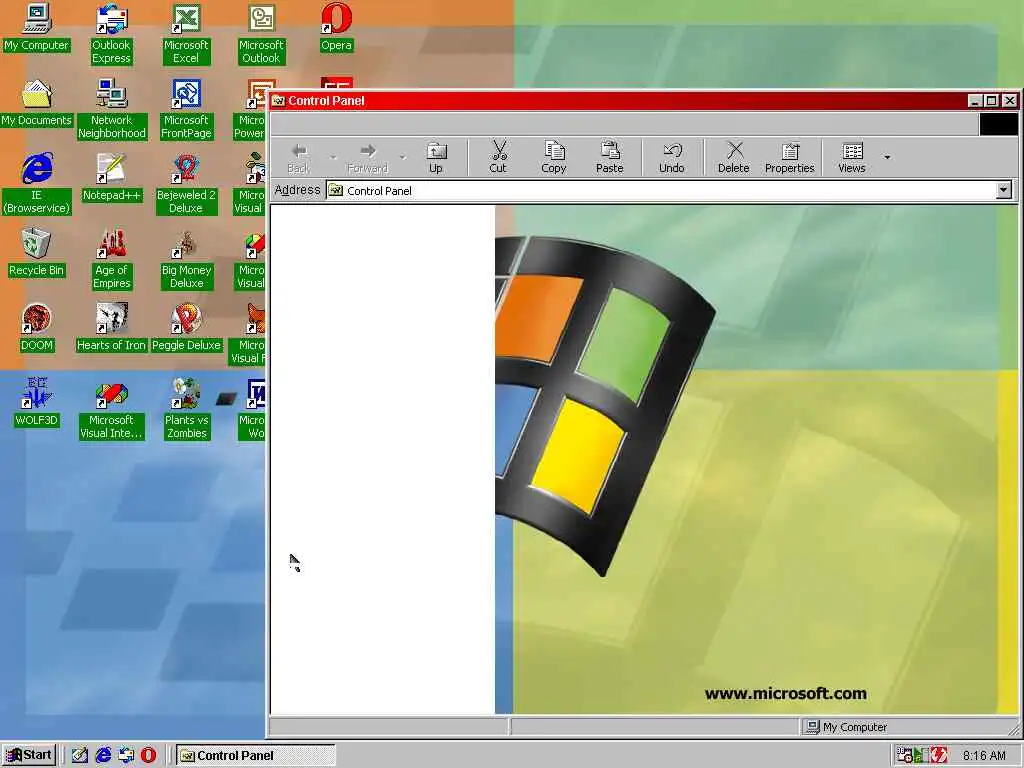Maximize the Control Panel window
The width and height of the screenshot is (1024, 768).
click(x=991, y=101)
